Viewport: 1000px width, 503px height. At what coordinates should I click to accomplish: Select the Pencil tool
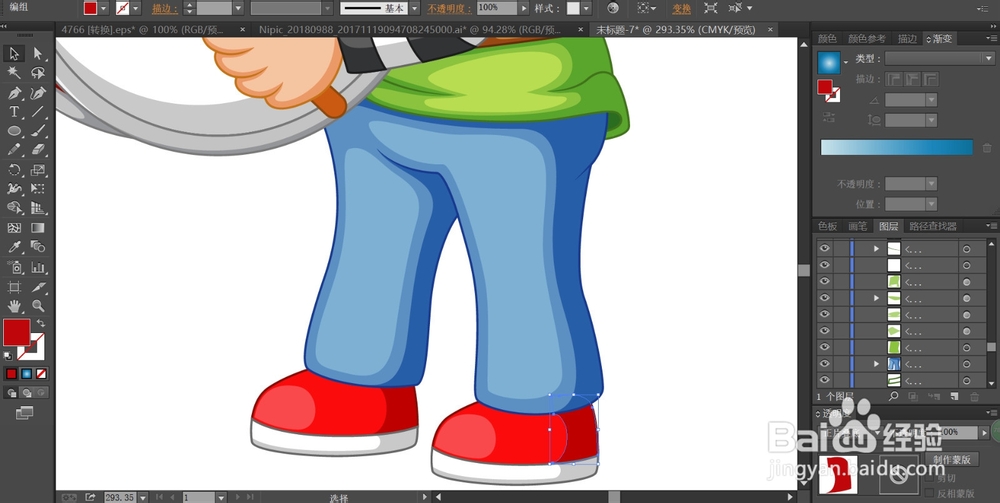pyautogui.click(x=14, y=150)
